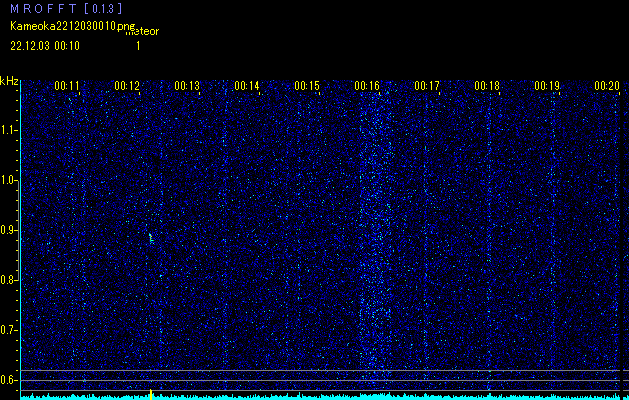Click the meteor count value 1
The image size is (629, 400).
(x=138, y=46)
